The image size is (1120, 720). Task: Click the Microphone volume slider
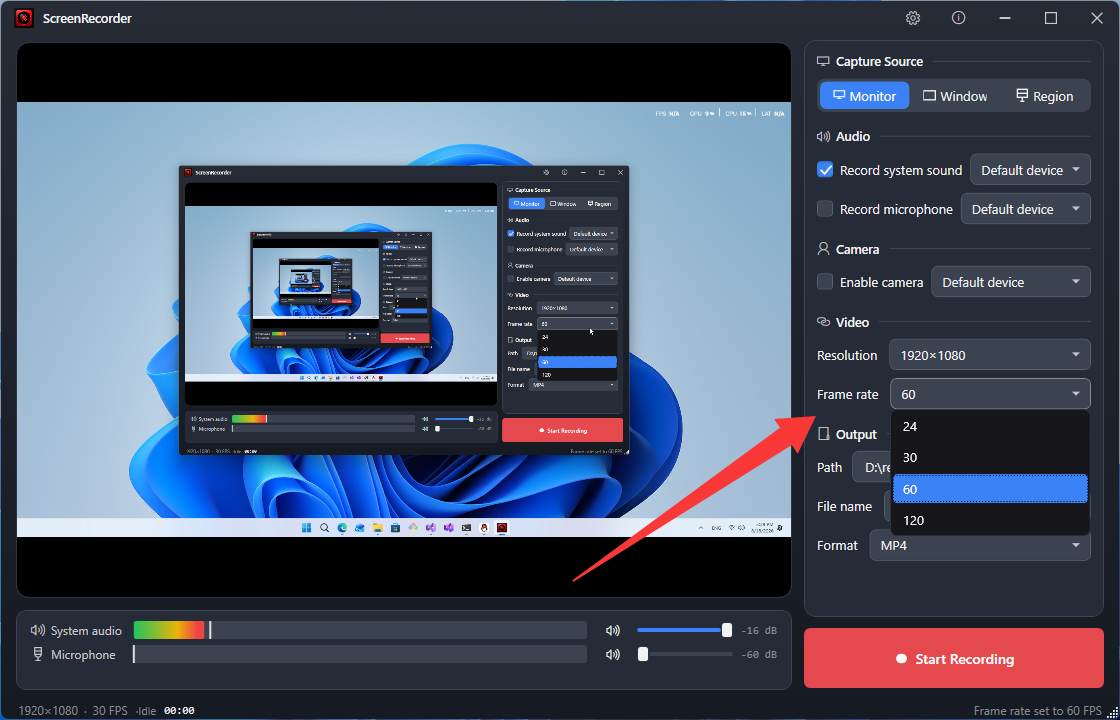point(684,654)
